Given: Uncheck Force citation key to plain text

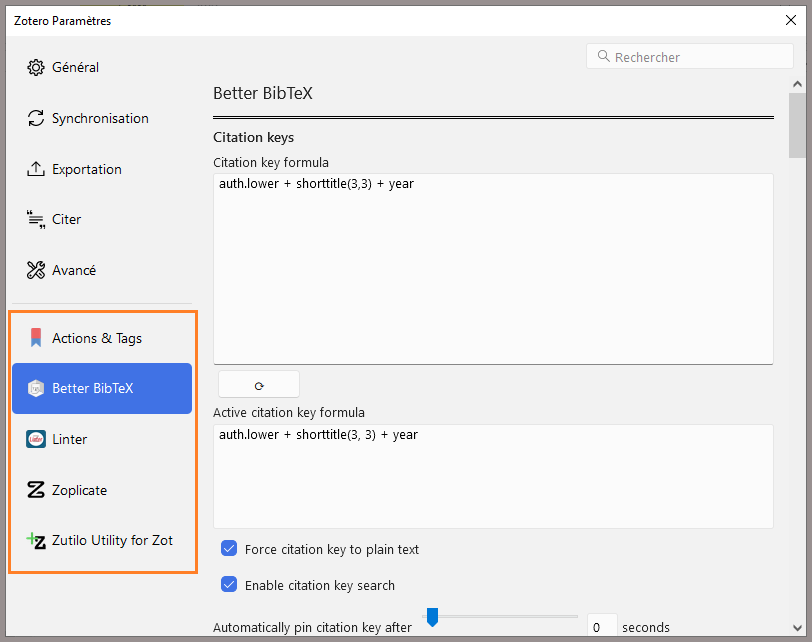Looking at the screenshot, I should click(x=229, y=548).
